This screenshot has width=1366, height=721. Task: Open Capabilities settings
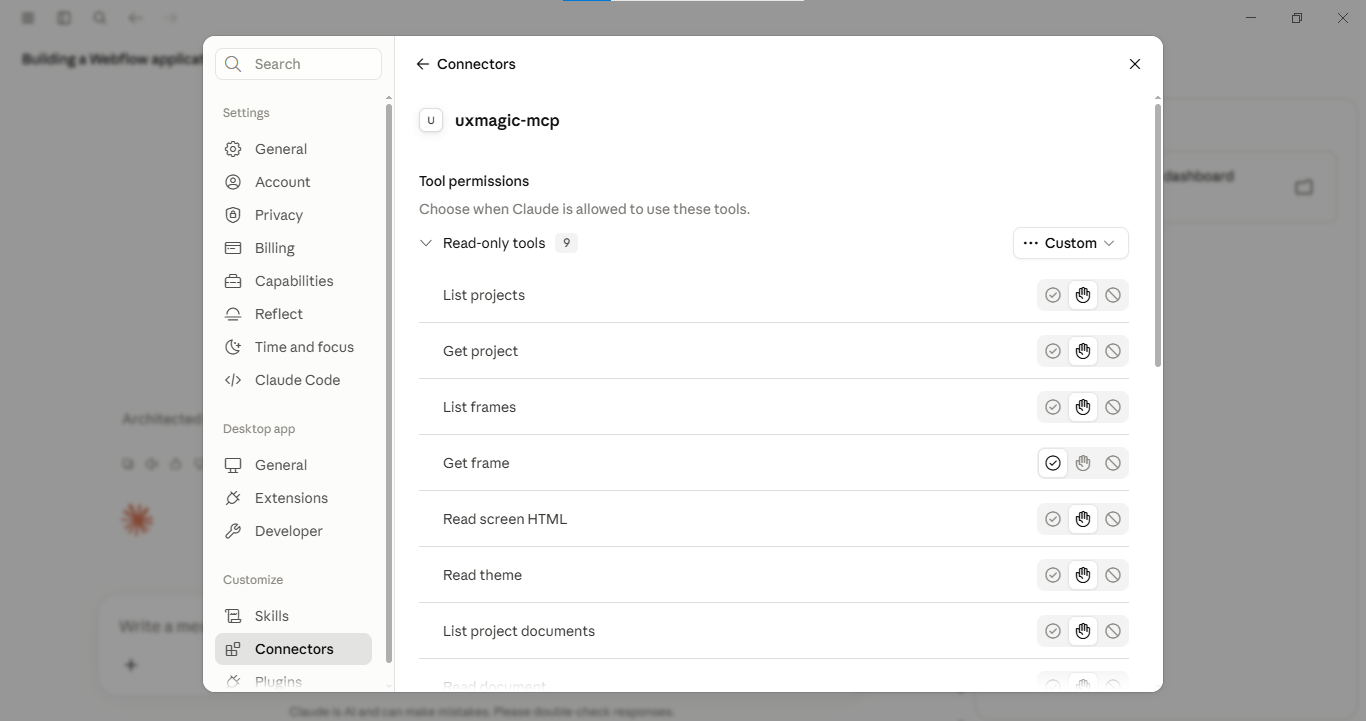293,281
